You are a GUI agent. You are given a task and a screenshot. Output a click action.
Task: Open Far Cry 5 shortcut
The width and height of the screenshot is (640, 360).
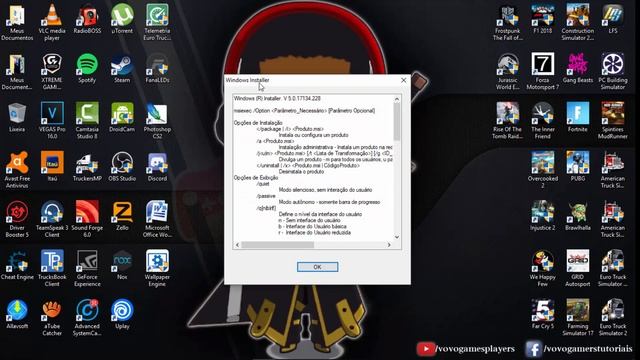542,314
